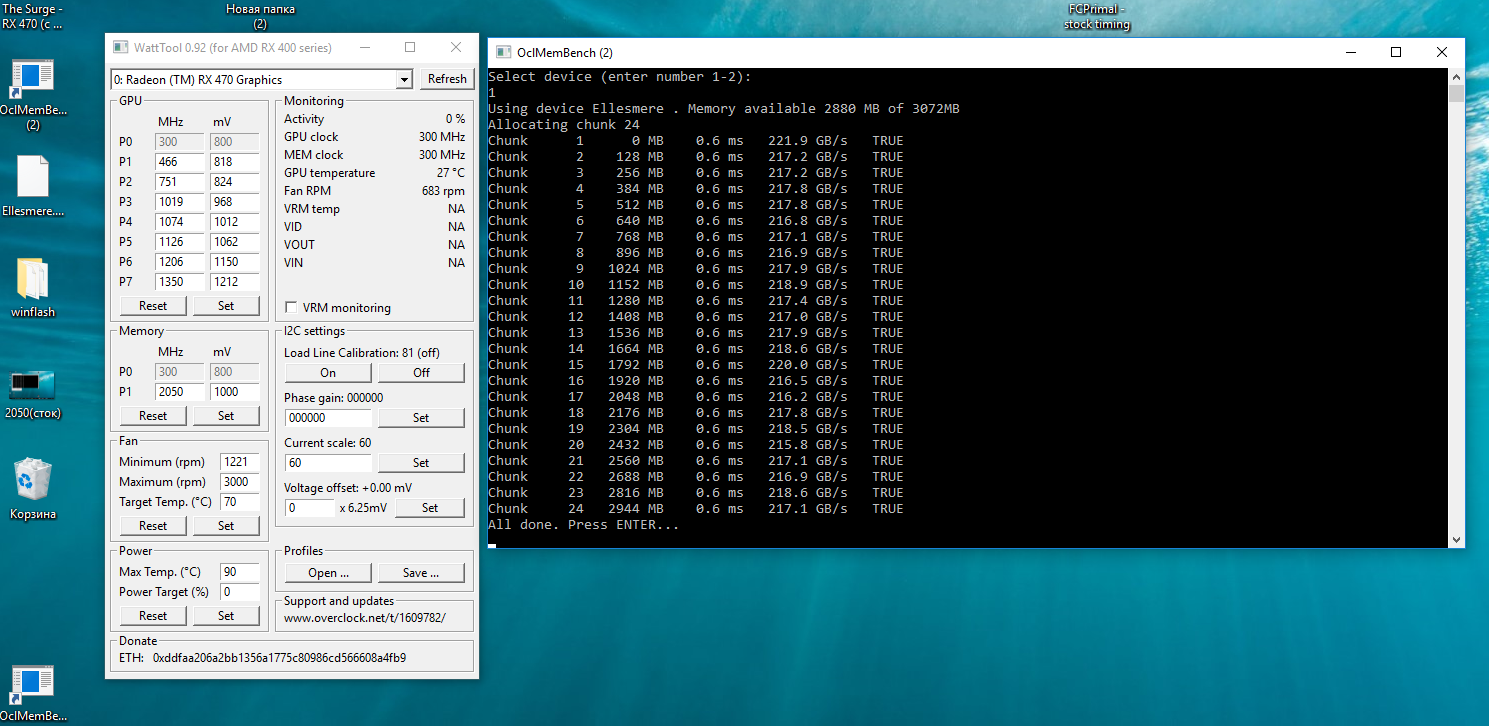1489x726 pixels.
Task: Minimize the OclMemBench console window
Action: coord(1350,52)
